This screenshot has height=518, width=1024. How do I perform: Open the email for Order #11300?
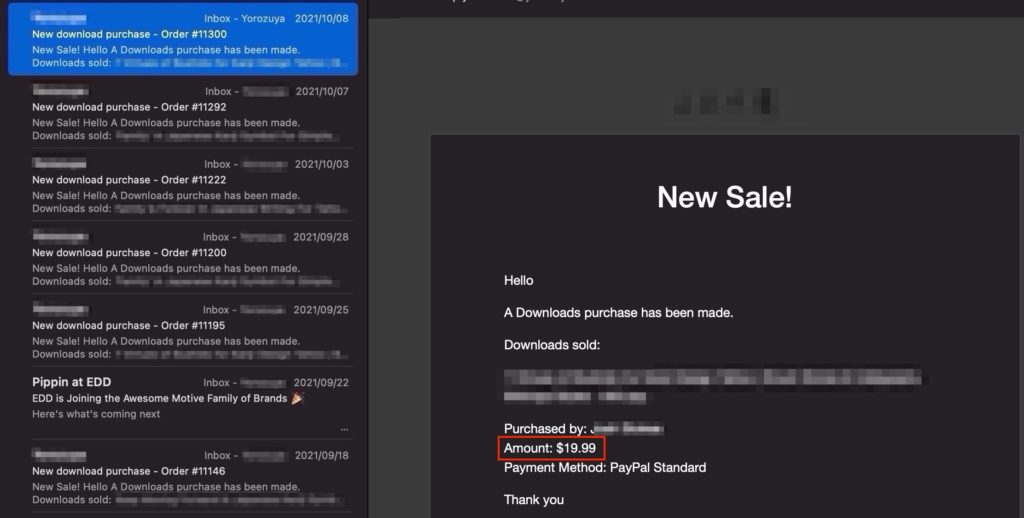pos(183,40)
